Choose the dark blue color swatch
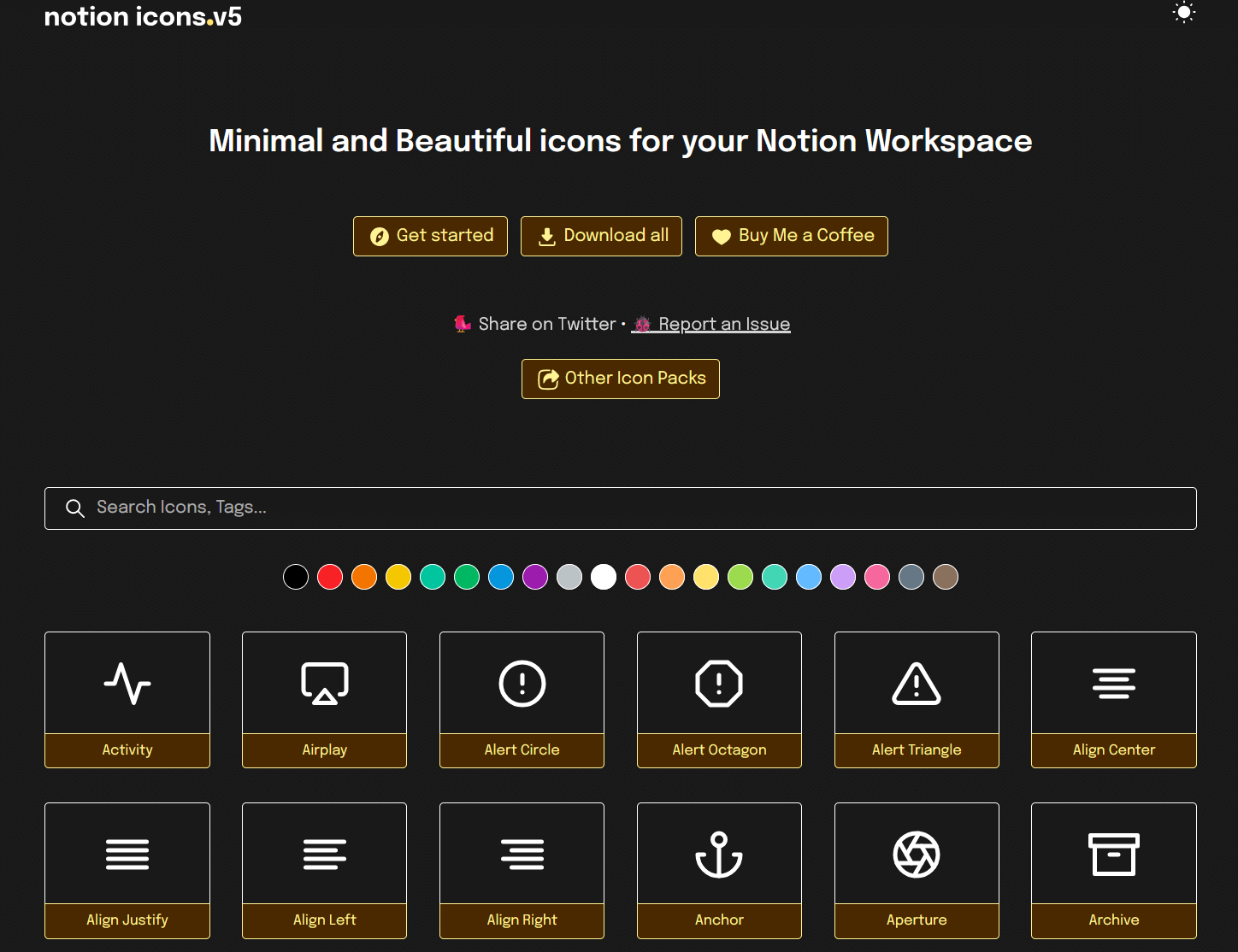1238x952 pixels. click(x=501, y=577)
